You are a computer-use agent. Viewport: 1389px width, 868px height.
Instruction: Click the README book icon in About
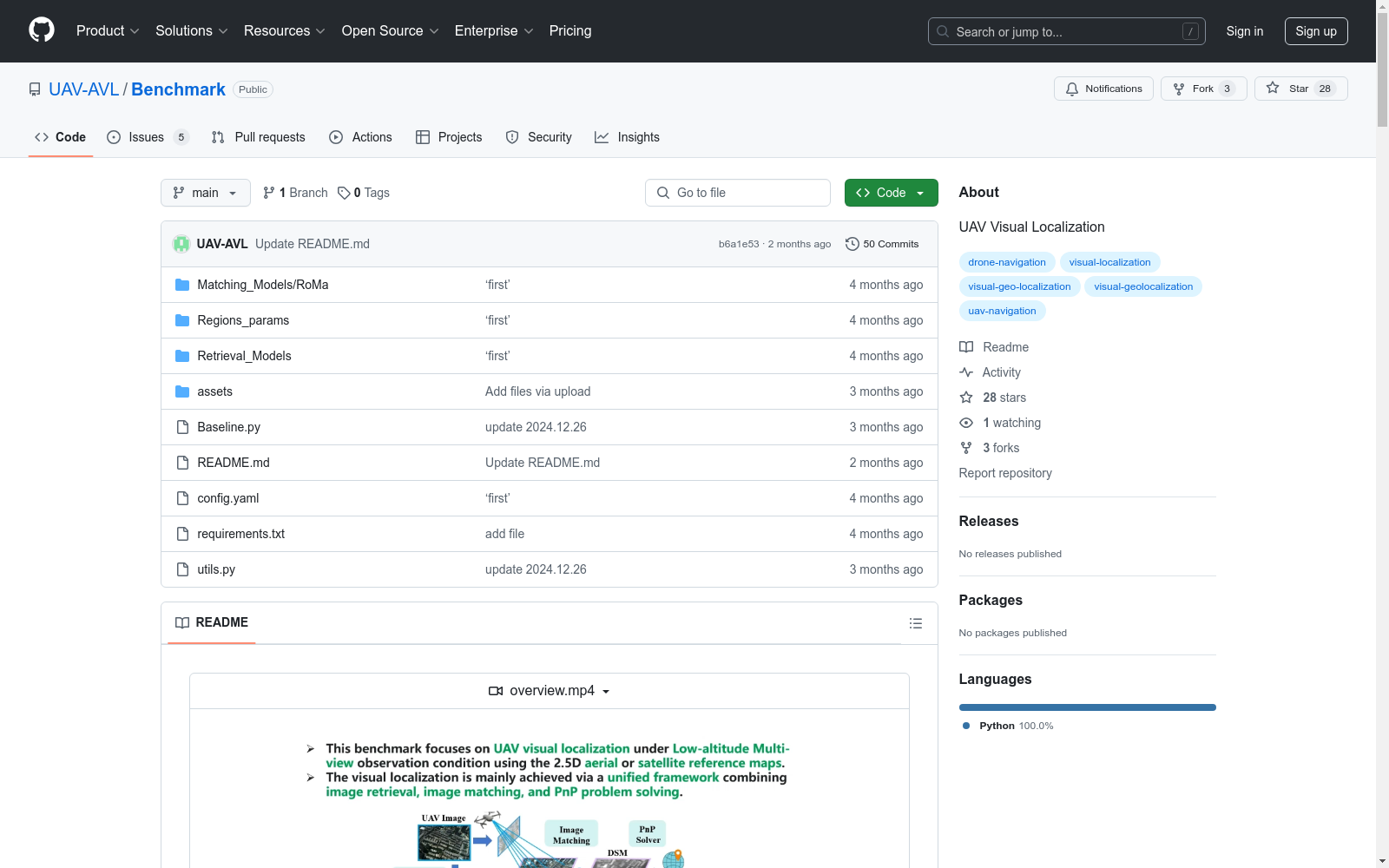point(966,347)
